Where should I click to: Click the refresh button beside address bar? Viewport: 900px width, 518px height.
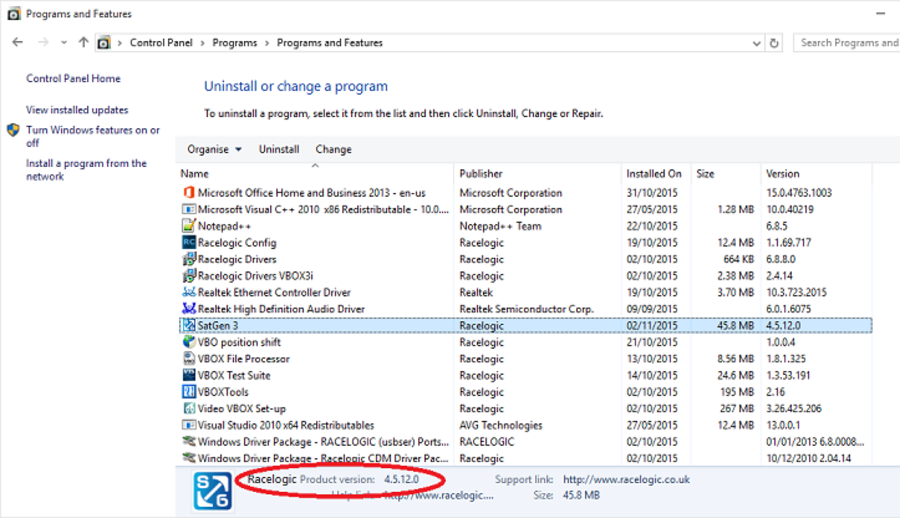[x=775, y=43]
